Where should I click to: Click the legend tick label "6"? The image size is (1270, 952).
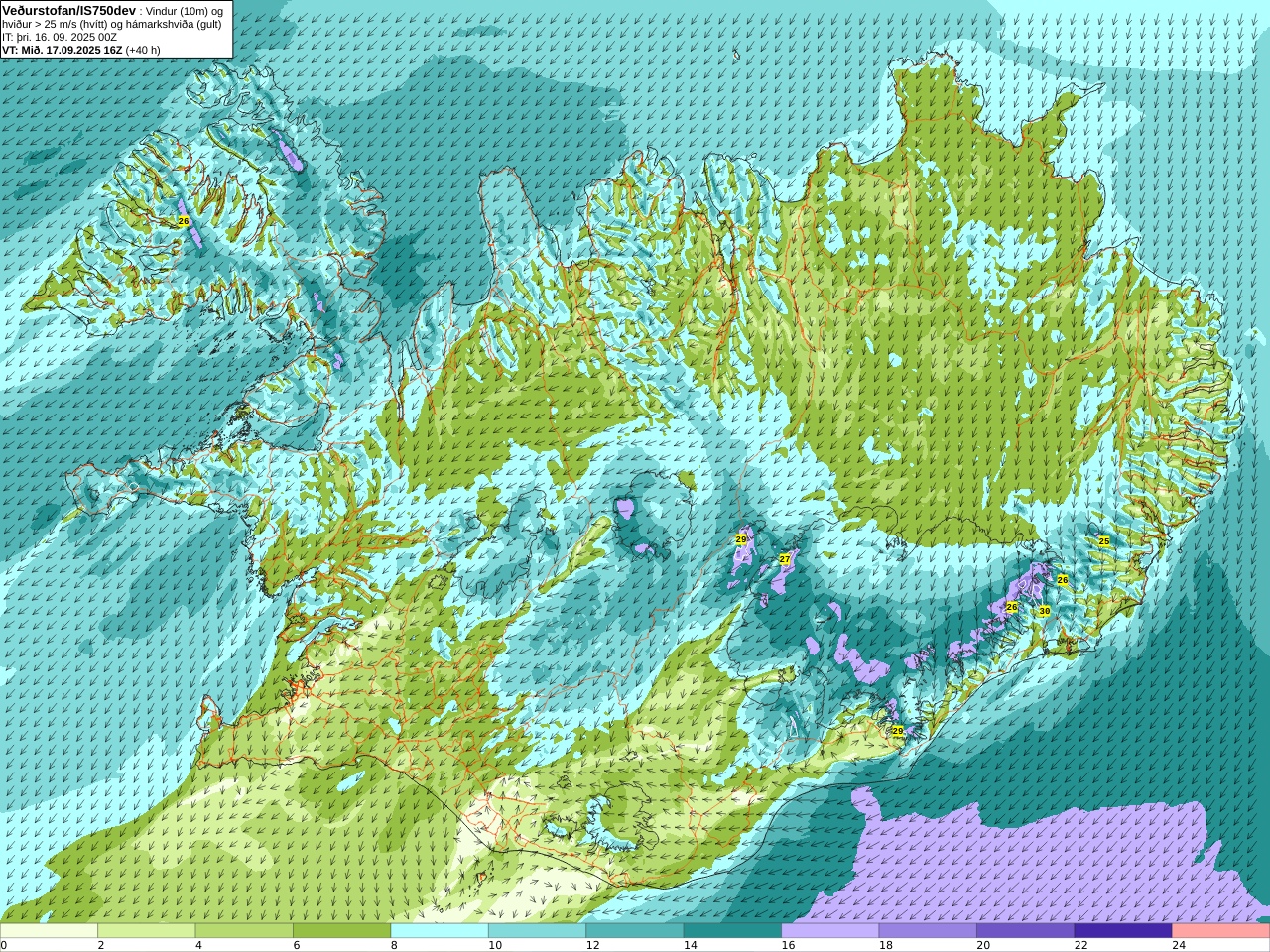tap(296, 945)
